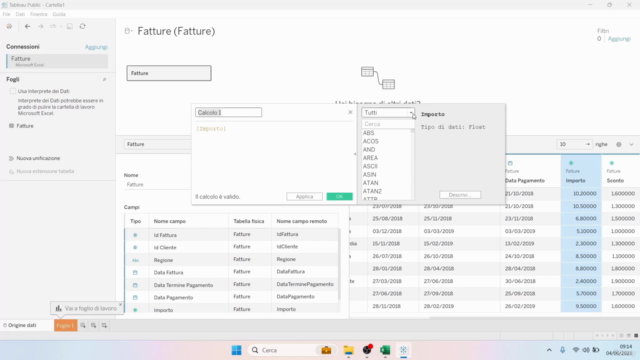
Task: Click the [Importo] formula text
Action: pyautogui.click(x=211, y=129)
